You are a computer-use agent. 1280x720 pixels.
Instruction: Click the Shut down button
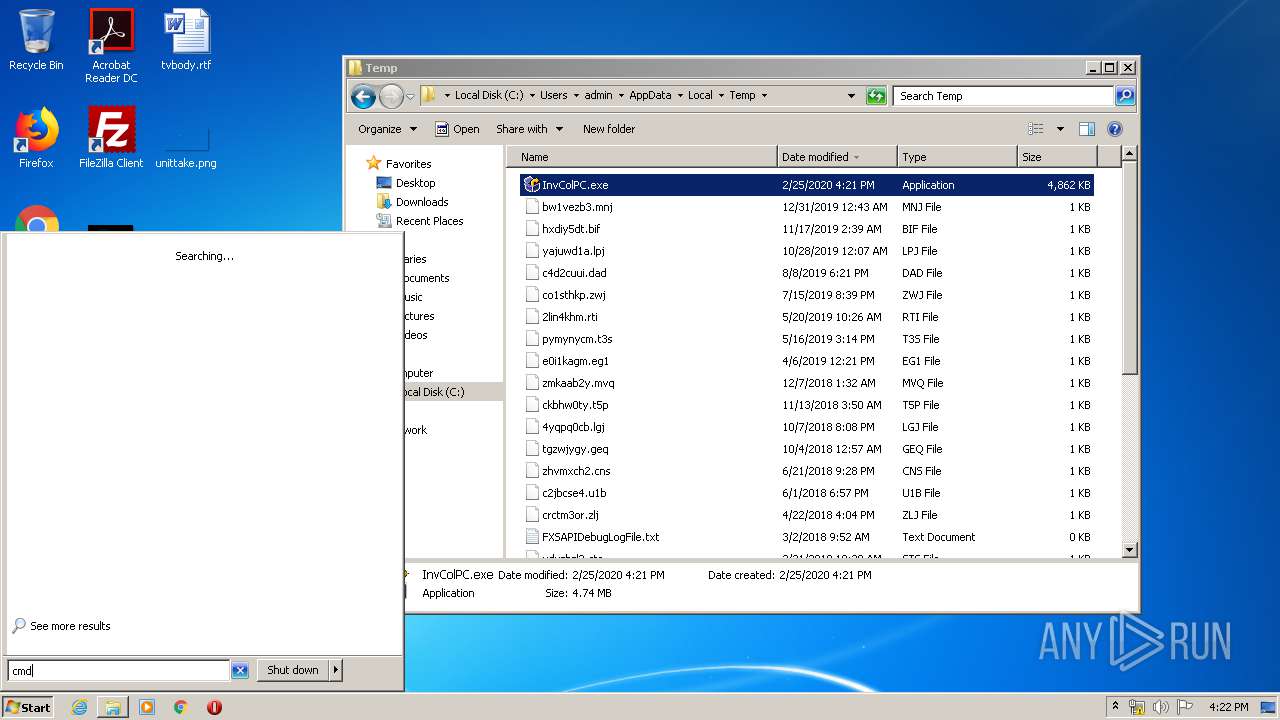coord(293,671)
